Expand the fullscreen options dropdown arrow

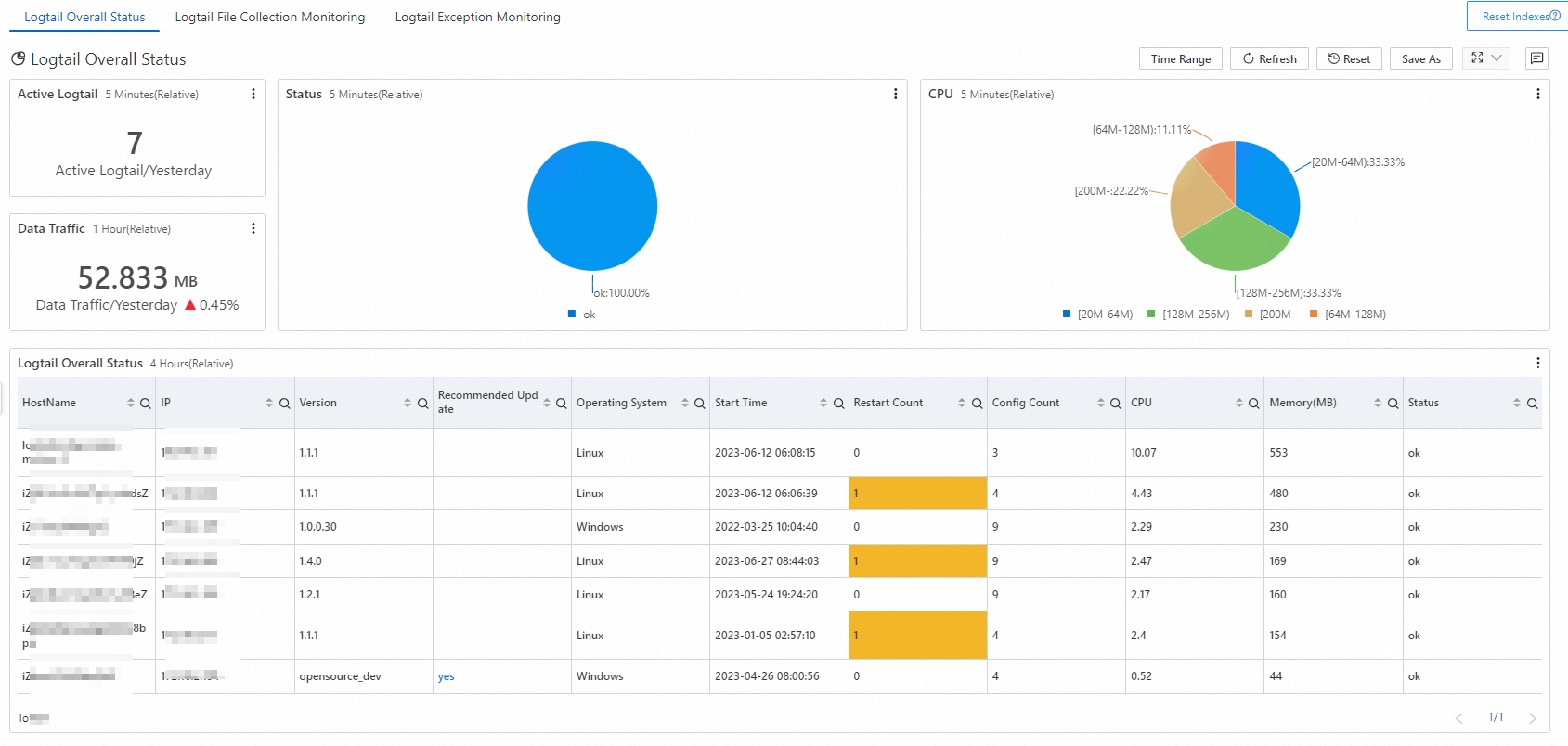(1497, 58)
